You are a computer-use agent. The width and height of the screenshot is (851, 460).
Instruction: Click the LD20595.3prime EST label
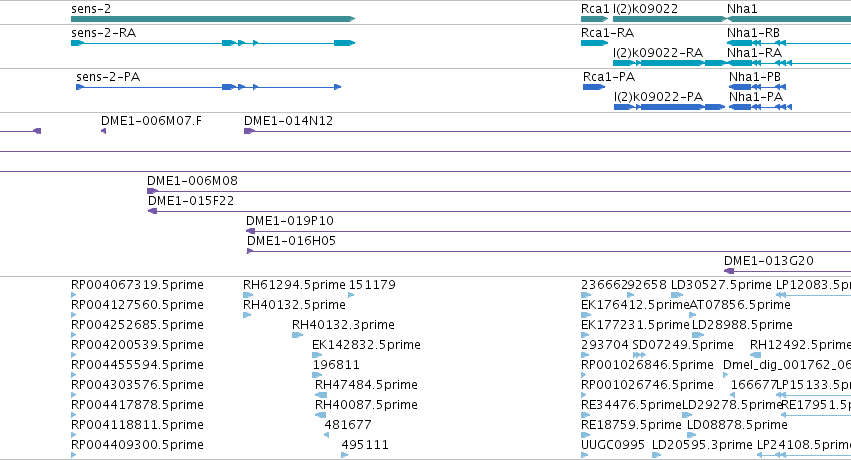coord(702,445)
